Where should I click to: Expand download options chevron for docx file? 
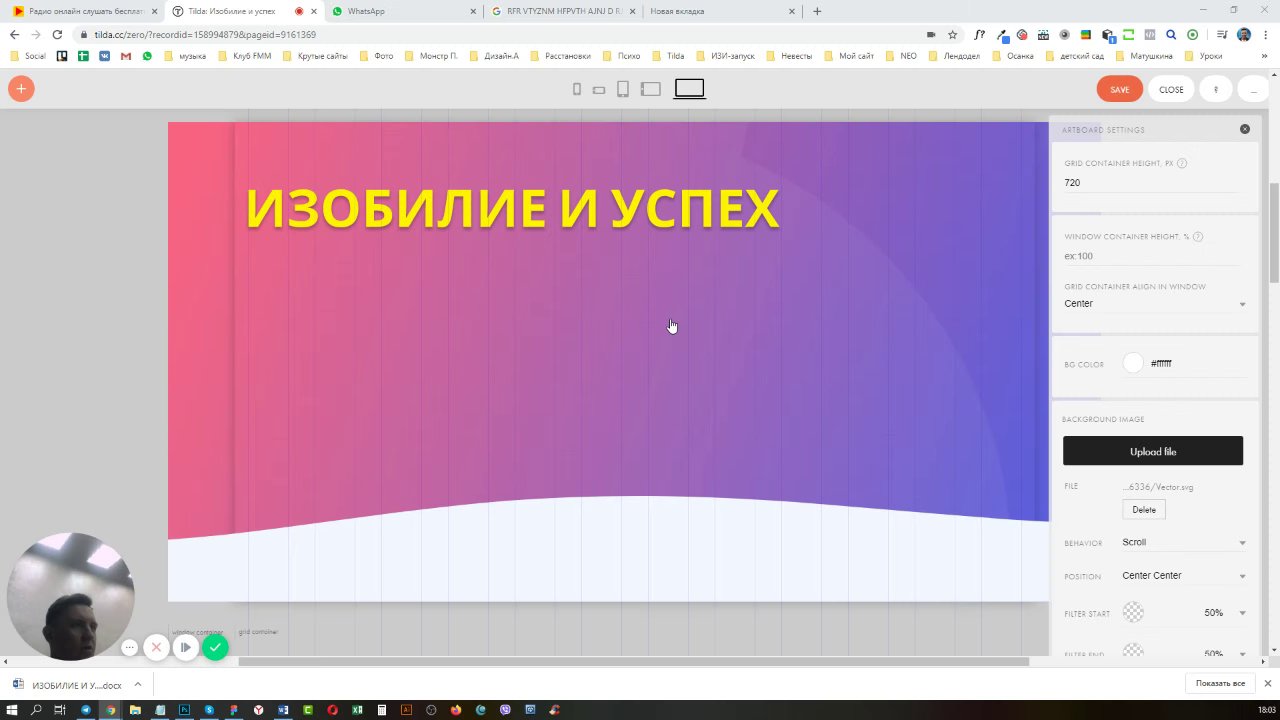[137, 685]
